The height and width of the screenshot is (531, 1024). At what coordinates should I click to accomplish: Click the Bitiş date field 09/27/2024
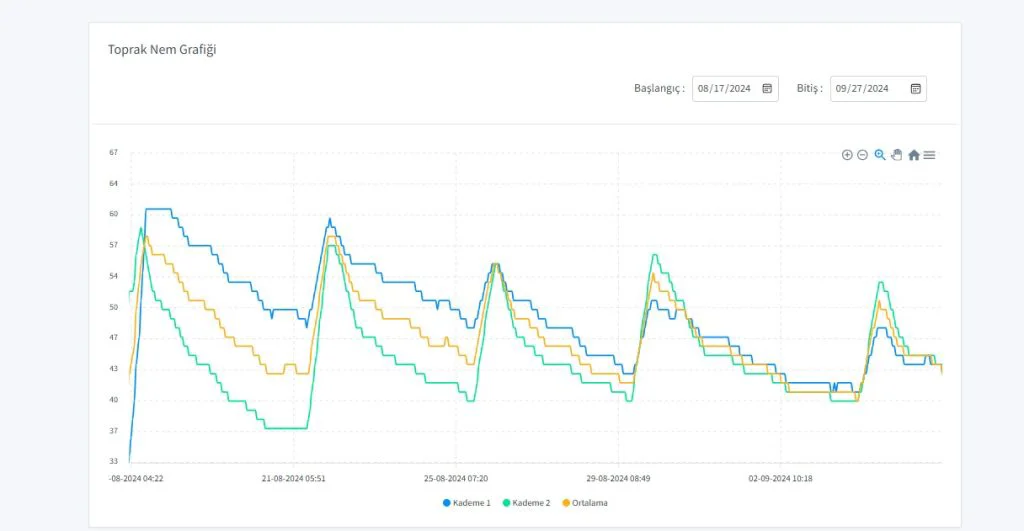tap(862, 88)
